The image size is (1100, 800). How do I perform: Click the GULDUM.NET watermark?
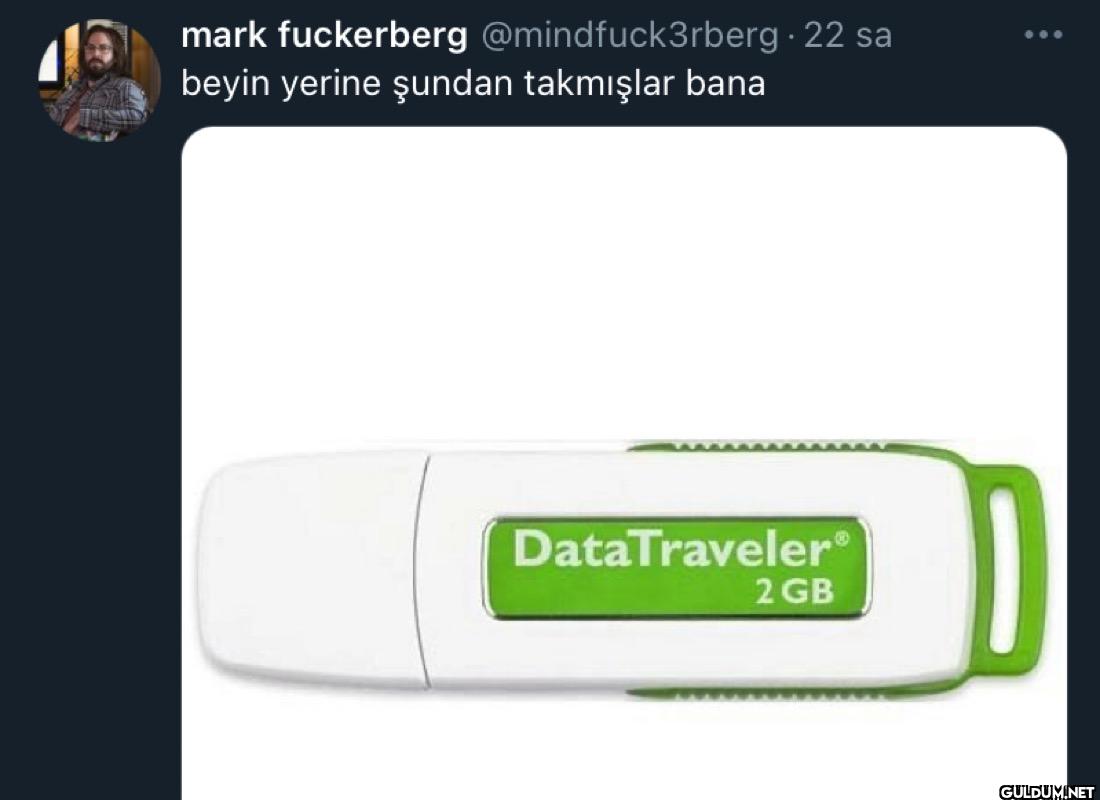[1046, 792]
